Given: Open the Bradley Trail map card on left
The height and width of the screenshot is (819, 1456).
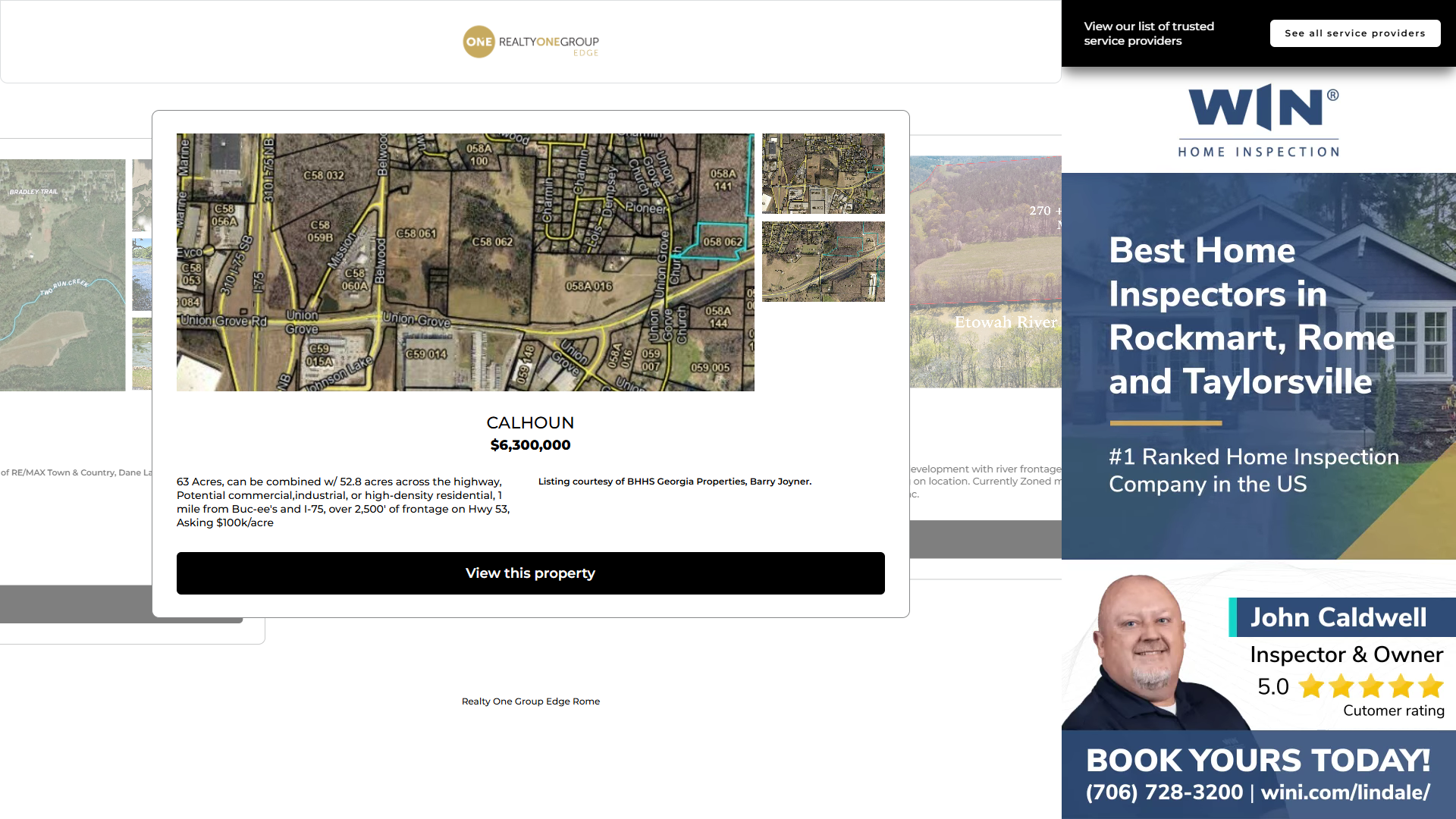Looking at the screenshot, I should pyautogui.click(x=62, y=275).
